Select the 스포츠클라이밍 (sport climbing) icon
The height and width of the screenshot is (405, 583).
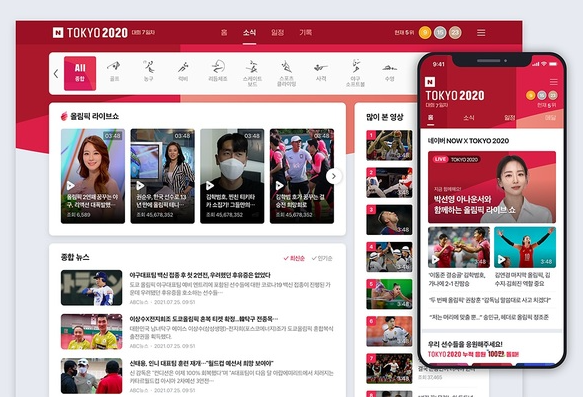pos(286,74)
